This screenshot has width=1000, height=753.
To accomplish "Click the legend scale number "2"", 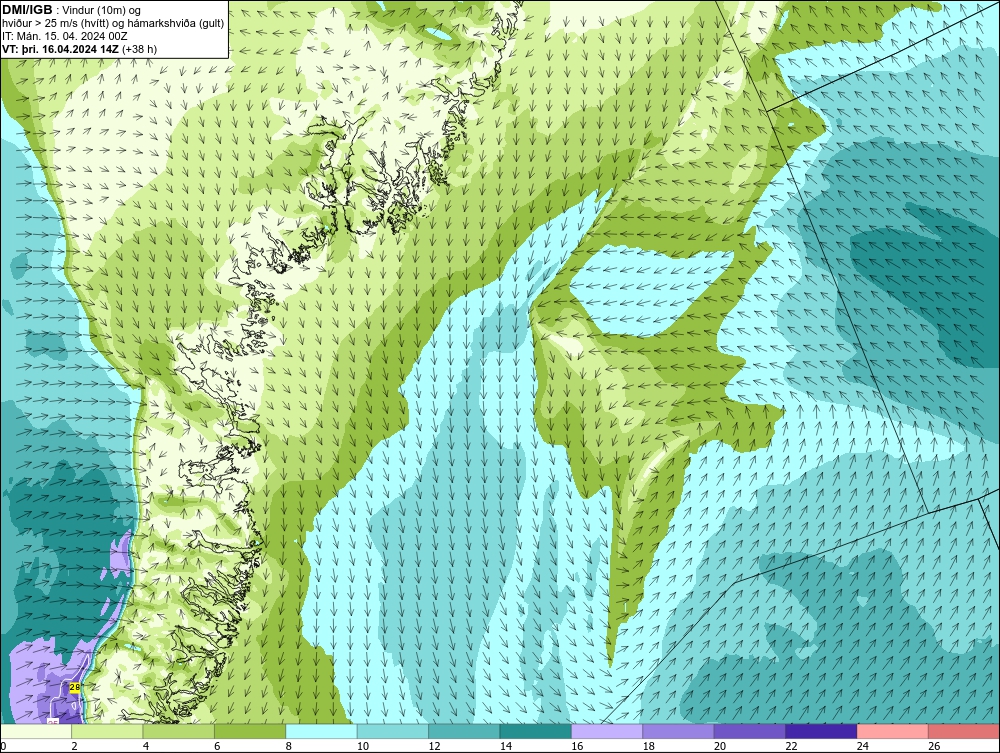I will 75,746.
